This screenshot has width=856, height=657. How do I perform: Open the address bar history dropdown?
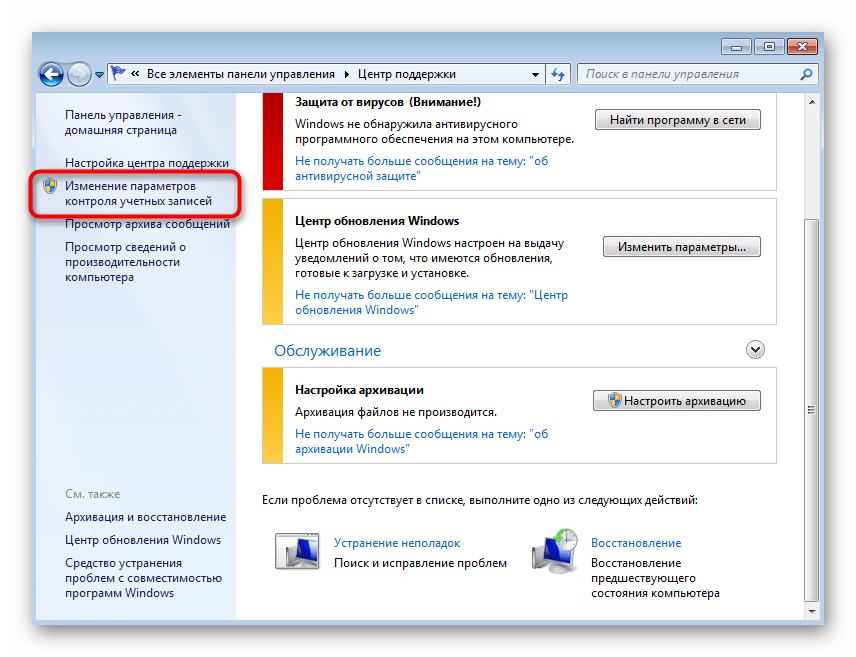coord(536,75)
